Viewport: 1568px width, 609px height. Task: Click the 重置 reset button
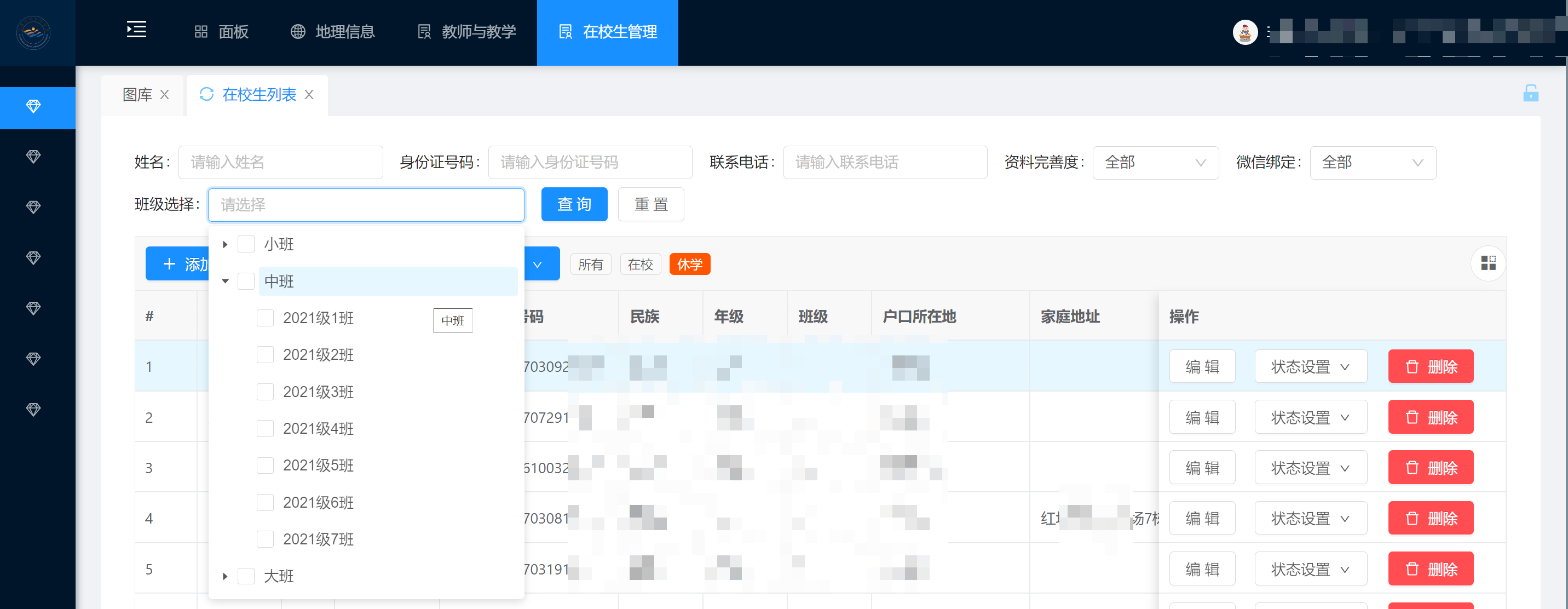pyautogui.click(x=651, y=205)
